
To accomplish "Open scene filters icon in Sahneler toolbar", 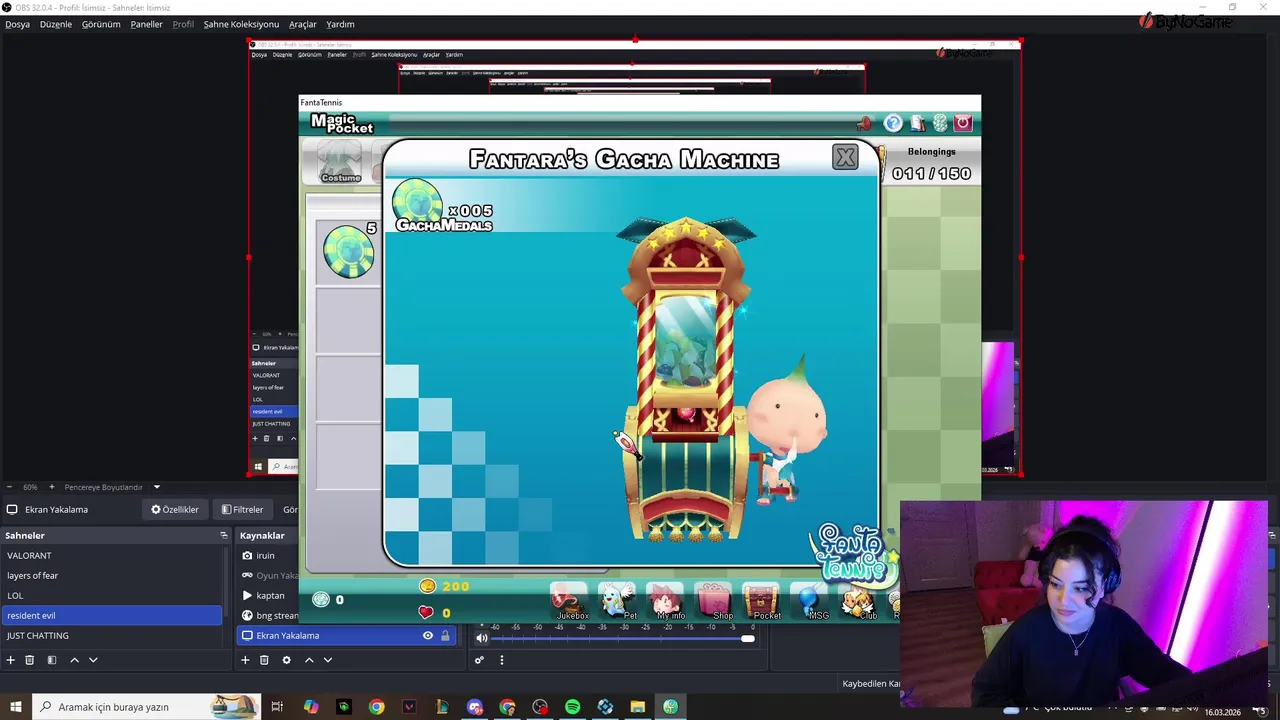I will click(52, 660).
